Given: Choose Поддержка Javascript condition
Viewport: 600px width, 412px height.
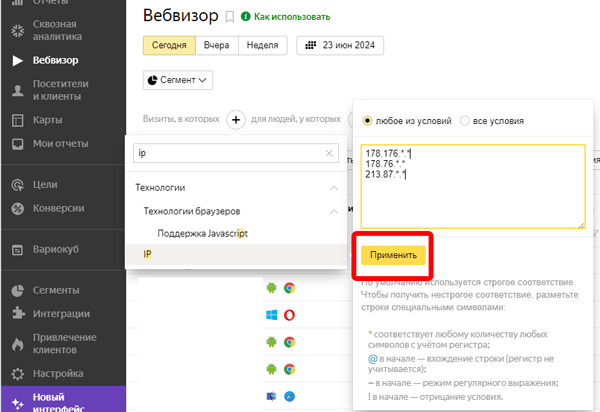Looking at the screenshot, I should tap(202, 233).
